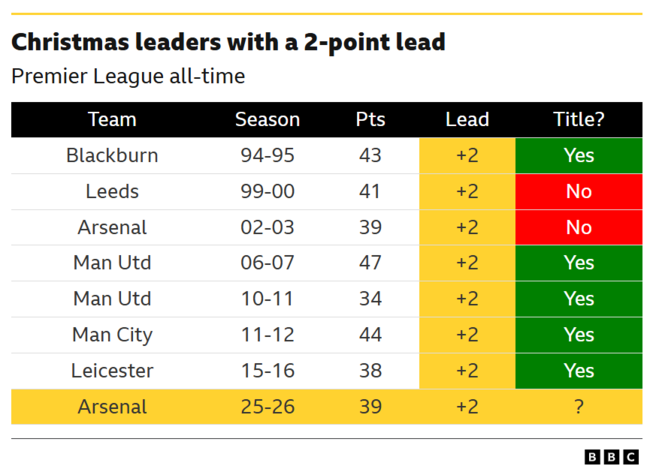Select the Lead column header
Viewport: 650px width, 469px height.
(467, 120)
